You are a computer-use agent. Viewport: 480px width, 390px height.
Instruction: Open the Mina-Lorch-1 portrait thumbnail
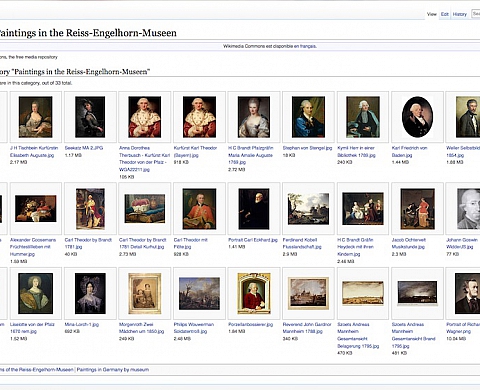[x=90, y=293]
